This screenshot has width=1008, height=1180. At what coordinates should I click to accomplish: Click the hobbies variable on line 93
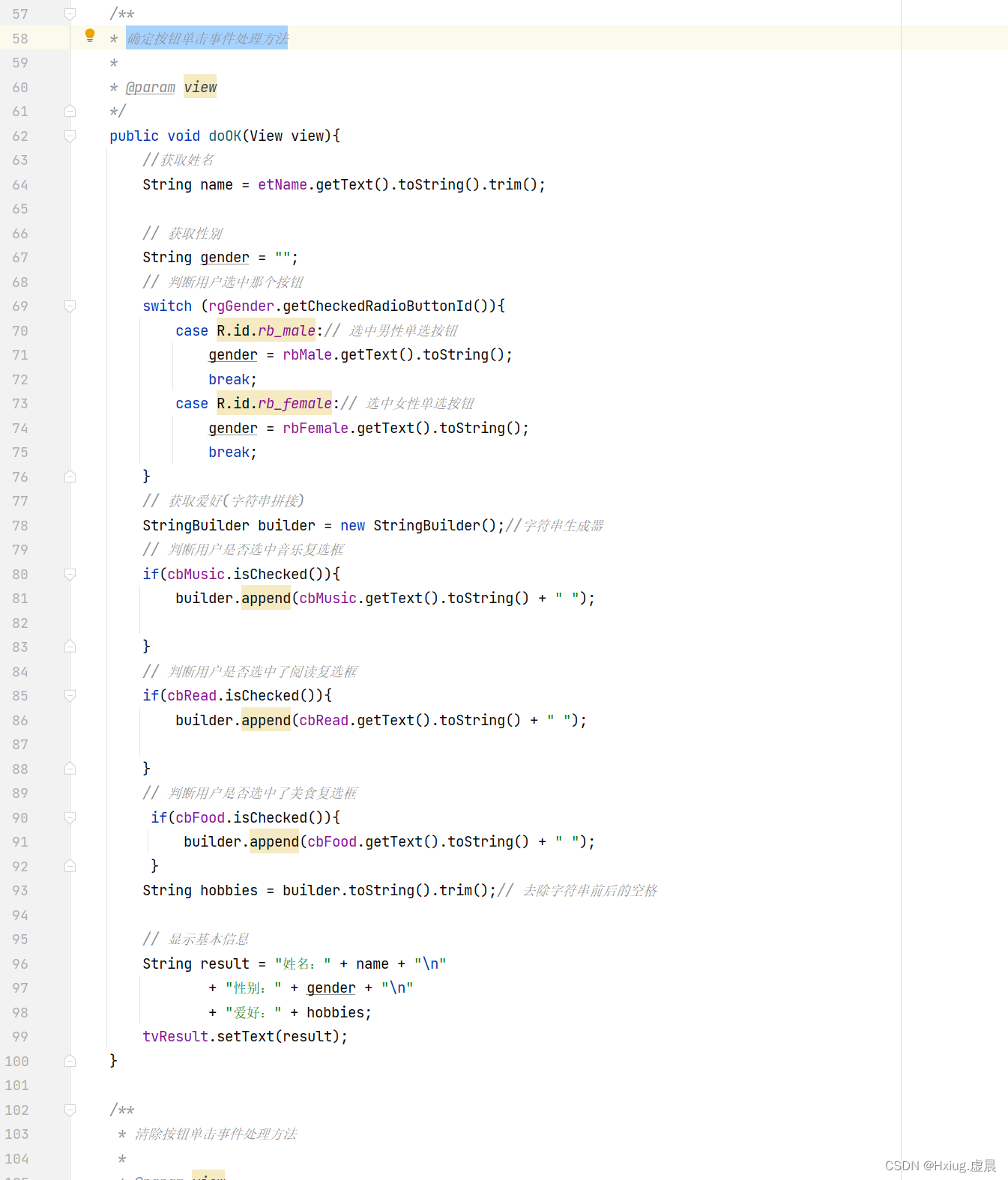click(x=229, y=890)
